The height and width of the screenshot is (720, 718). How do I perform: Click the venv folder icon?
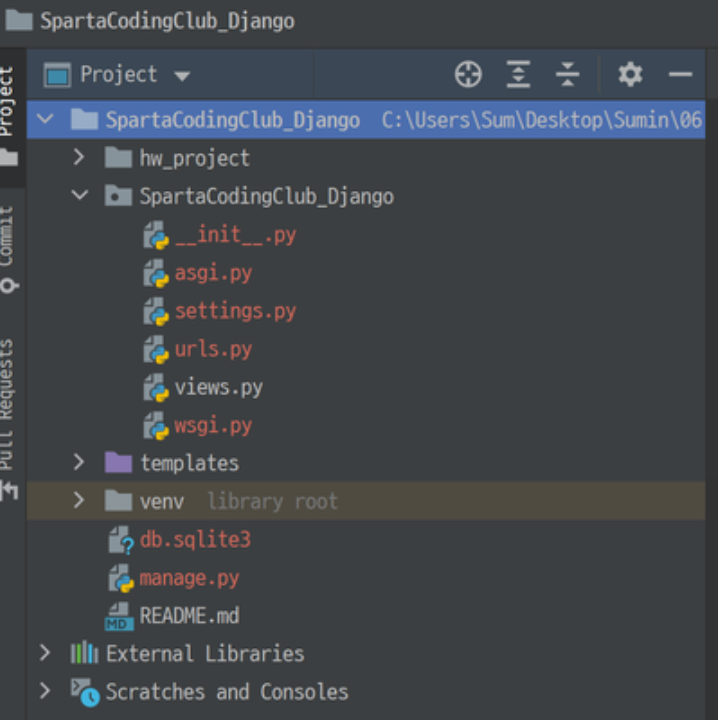118,501
